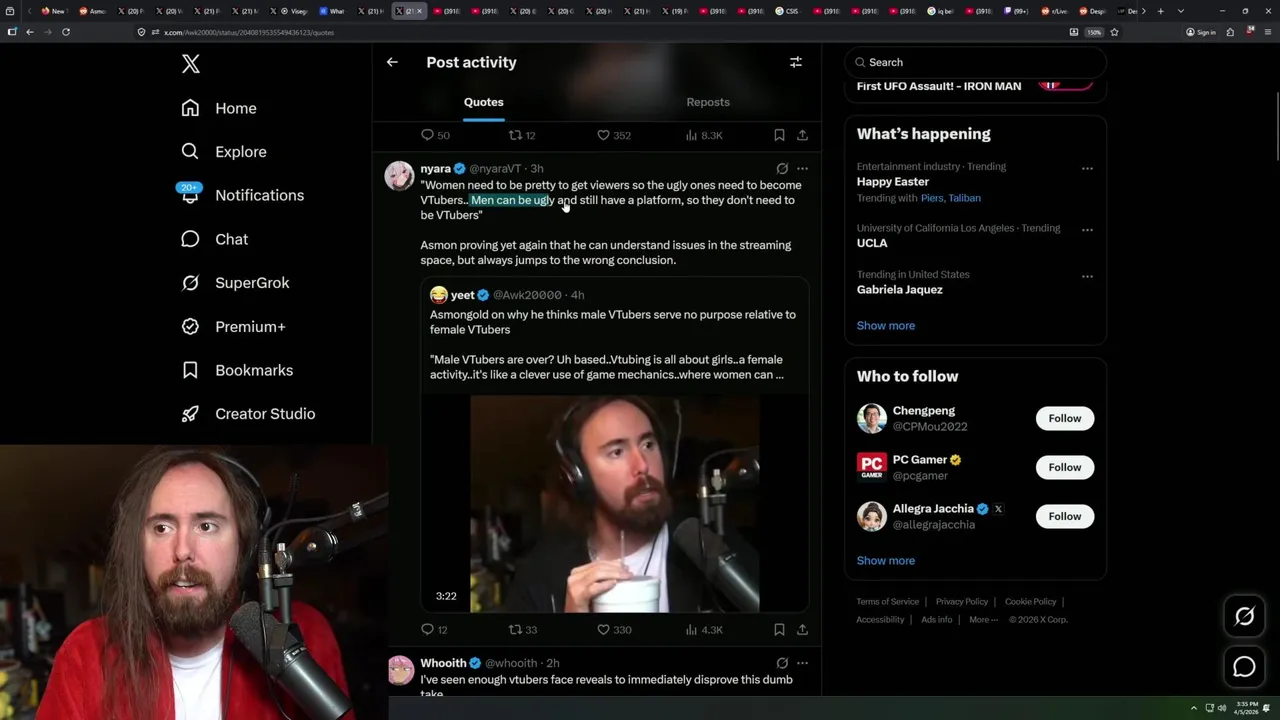Share nyara's post

tap(802, 630)
